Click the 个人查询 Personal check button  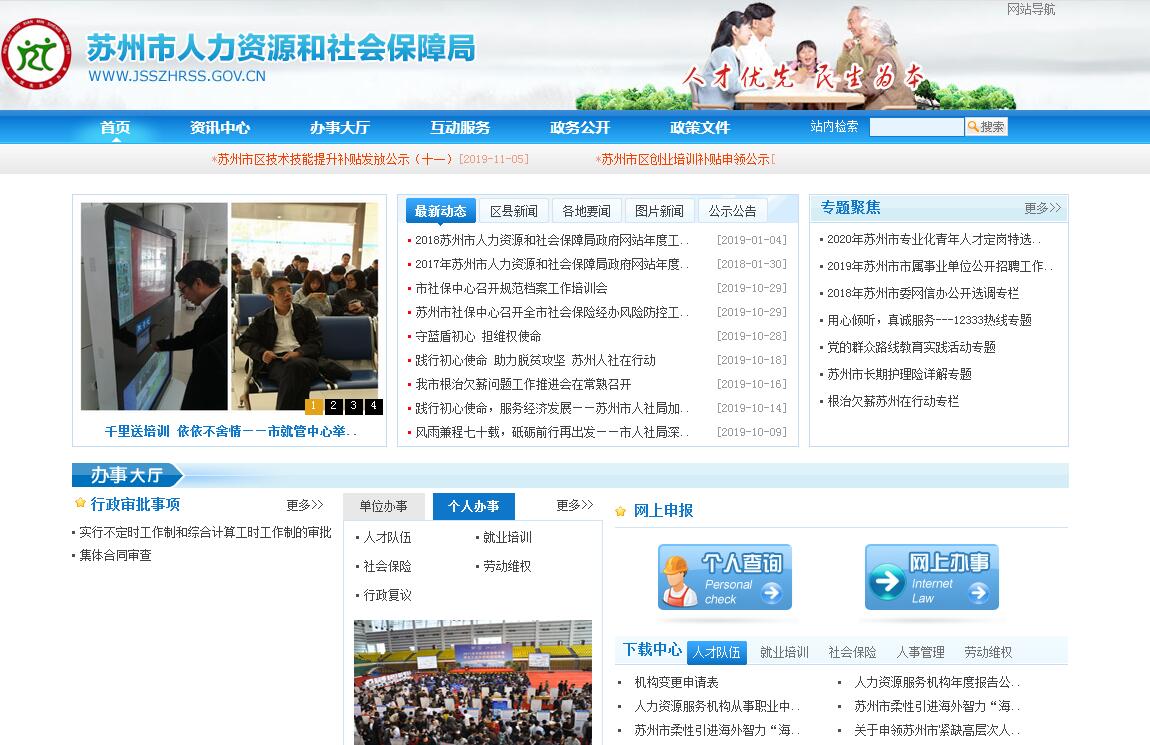click(725, 577)
